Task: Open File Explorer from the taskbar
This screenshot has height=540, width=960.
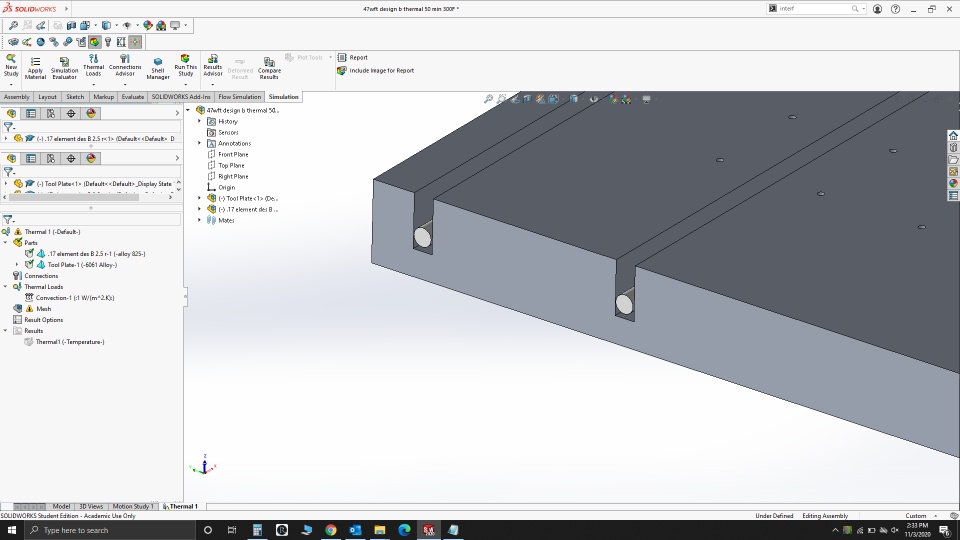Action: [380, 530]
